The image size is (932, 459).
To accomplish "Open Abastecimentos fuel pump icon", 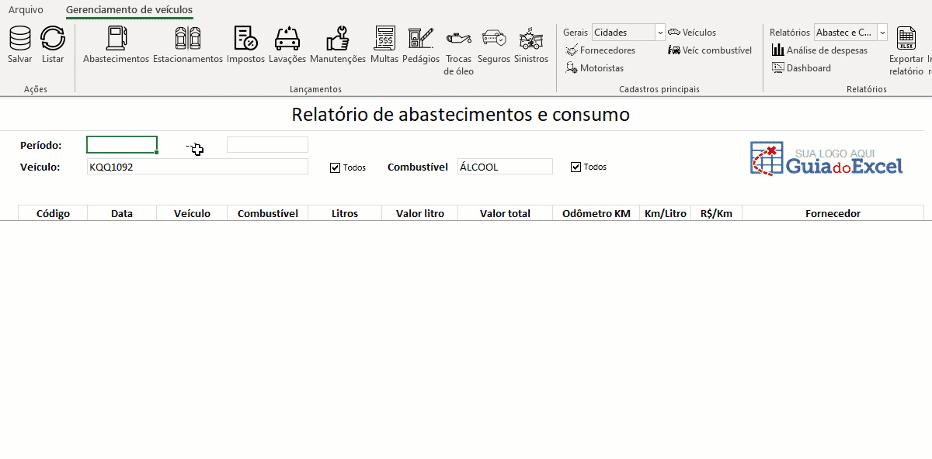I will tap(116, 39).
